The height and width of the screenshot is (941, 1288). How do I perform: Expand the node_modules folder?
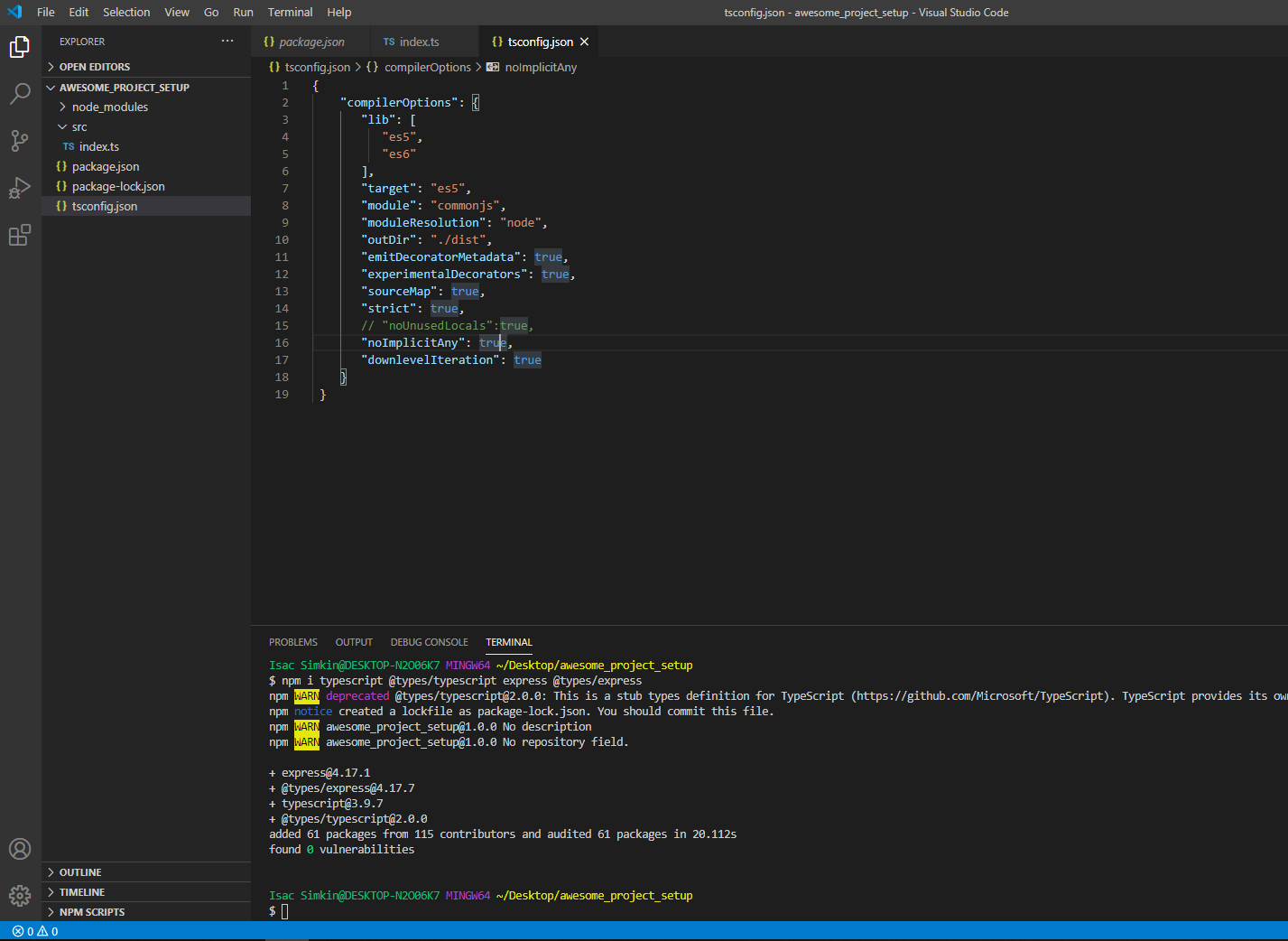point(109,107)
